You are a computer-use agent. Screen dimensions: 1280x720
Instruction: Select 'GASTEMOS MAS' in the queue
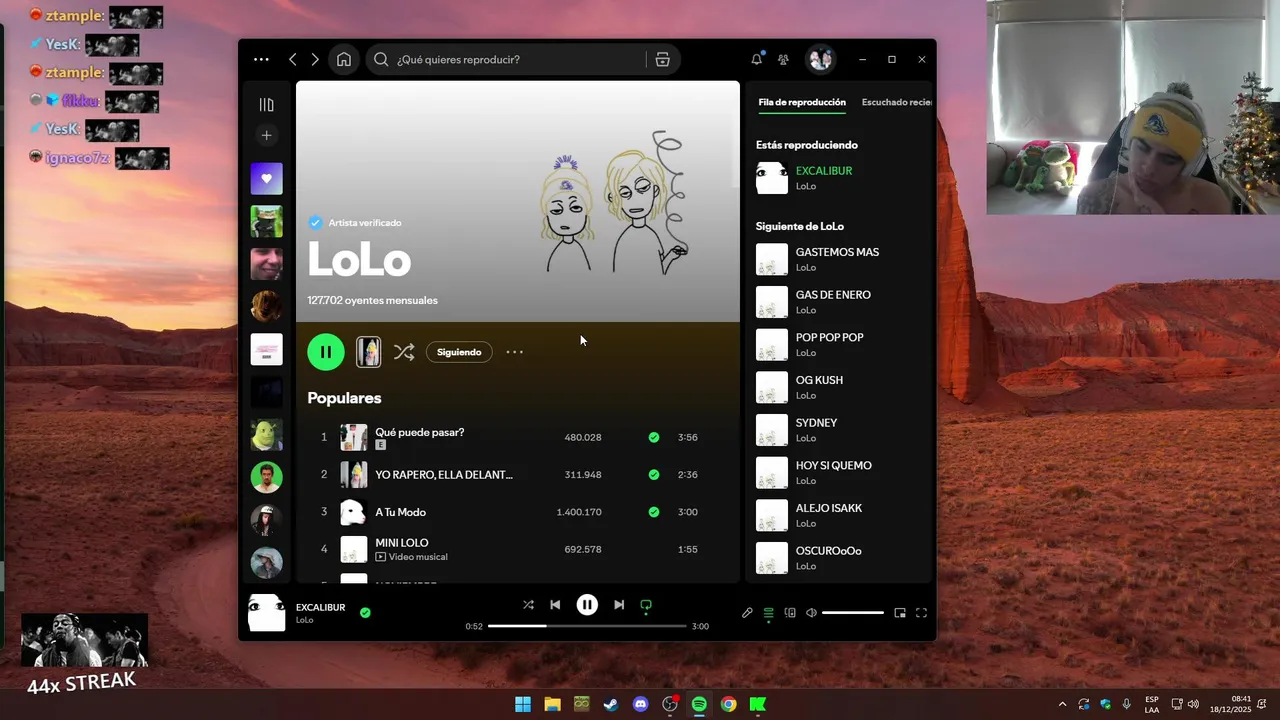tap(840, 259)
